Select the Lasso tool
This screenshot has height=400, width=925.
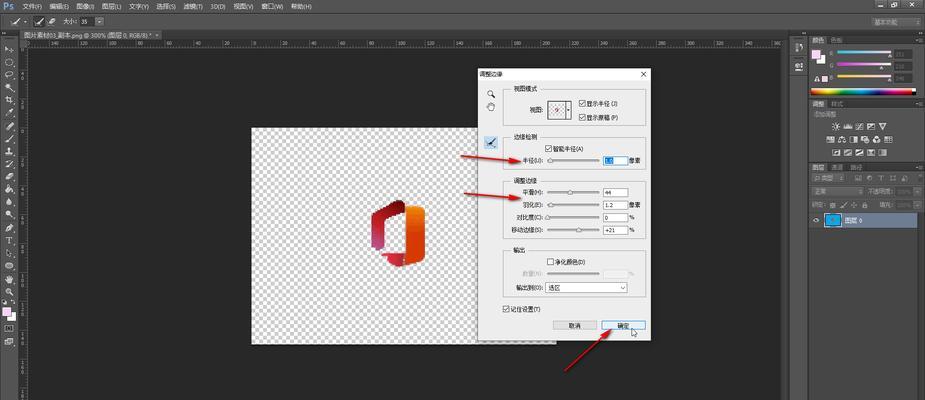pyautogui.click(x=9, y=74)
